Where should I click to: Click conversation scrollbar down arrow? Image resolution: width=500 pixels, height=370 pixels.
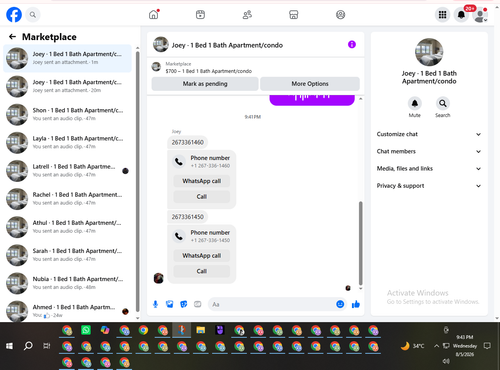[x=360, y=288]
